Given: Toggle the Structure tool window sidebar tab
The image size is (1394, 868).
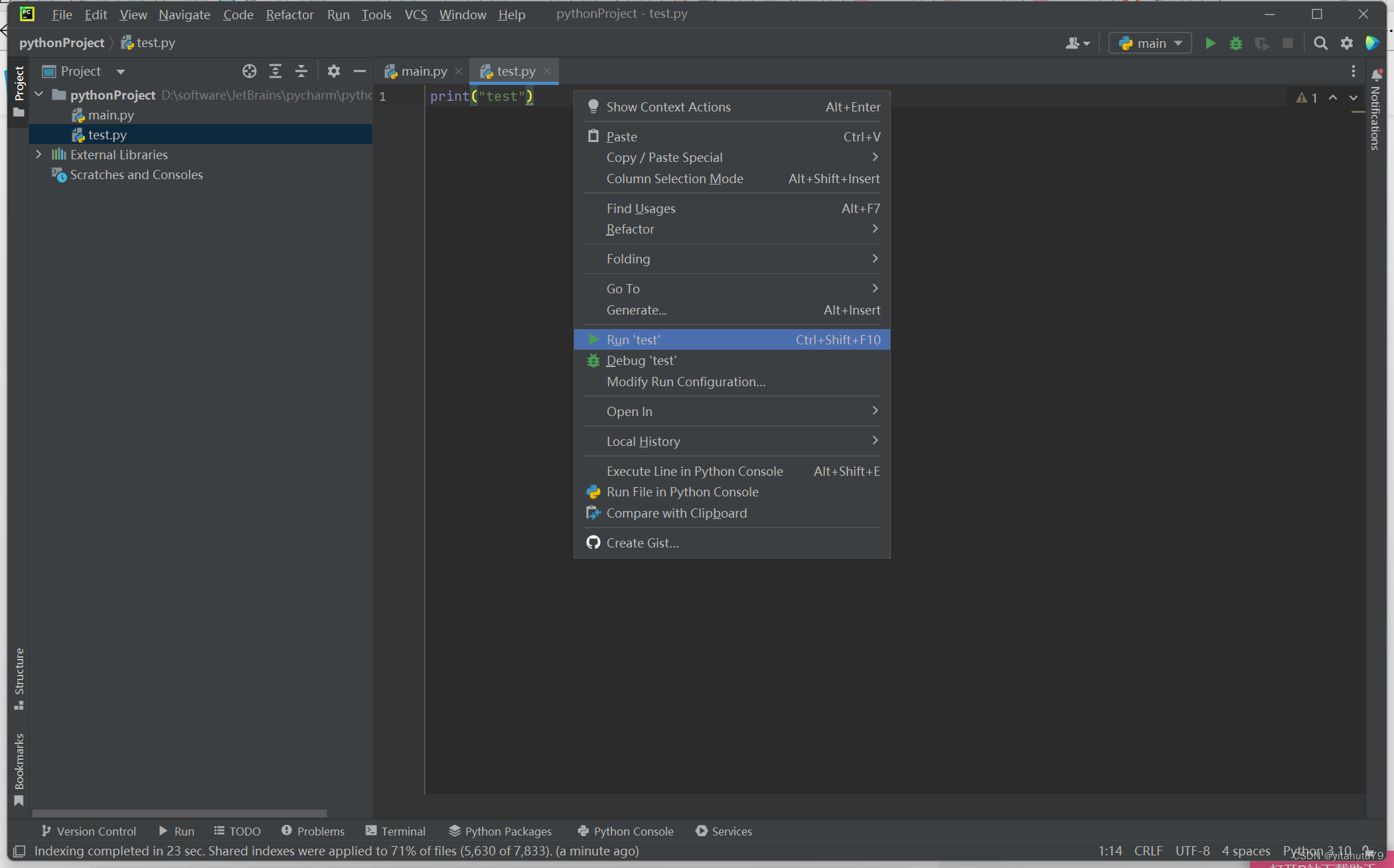Looking at the screenshot, I should click(x=19, y=679).
